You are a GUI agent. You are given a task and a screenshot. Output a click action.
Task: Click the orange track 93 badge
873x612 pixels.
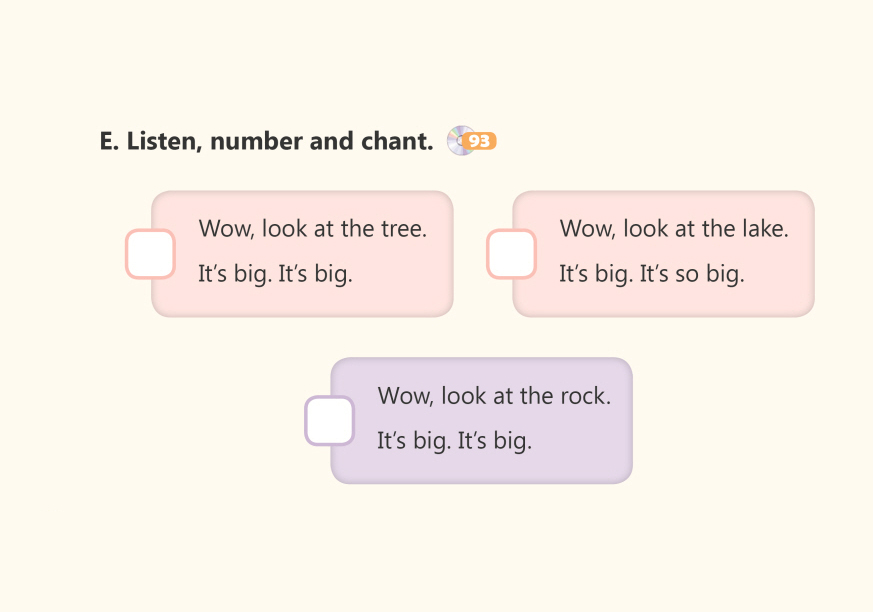tap(481, 142)
